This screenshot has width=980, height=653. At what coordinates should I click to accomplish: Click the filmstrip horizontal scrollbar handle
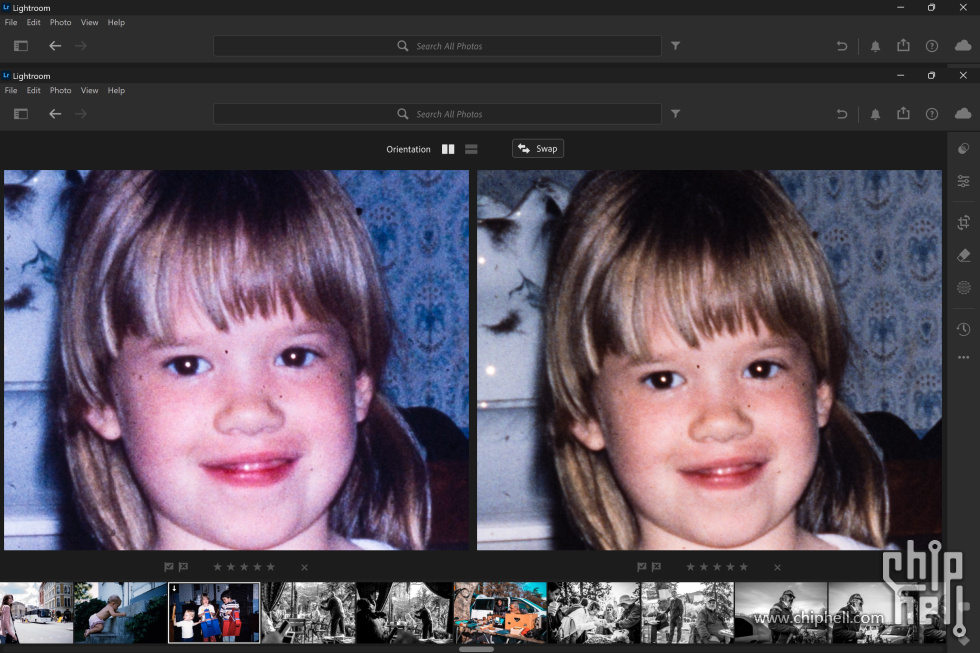coord(476,649)
